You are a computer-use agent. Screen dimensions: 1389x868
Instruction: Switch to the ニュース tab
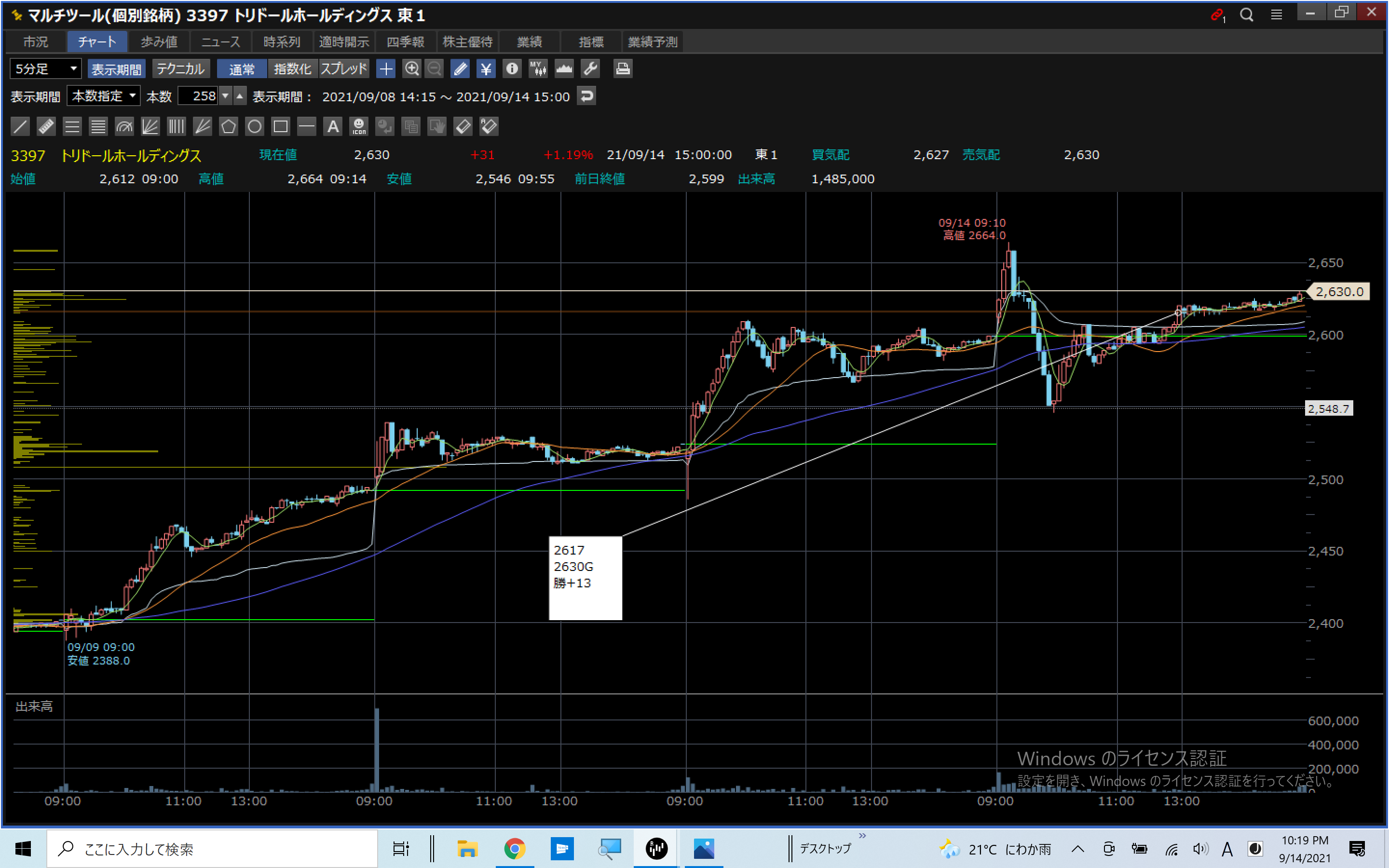(x=220, y=42)
